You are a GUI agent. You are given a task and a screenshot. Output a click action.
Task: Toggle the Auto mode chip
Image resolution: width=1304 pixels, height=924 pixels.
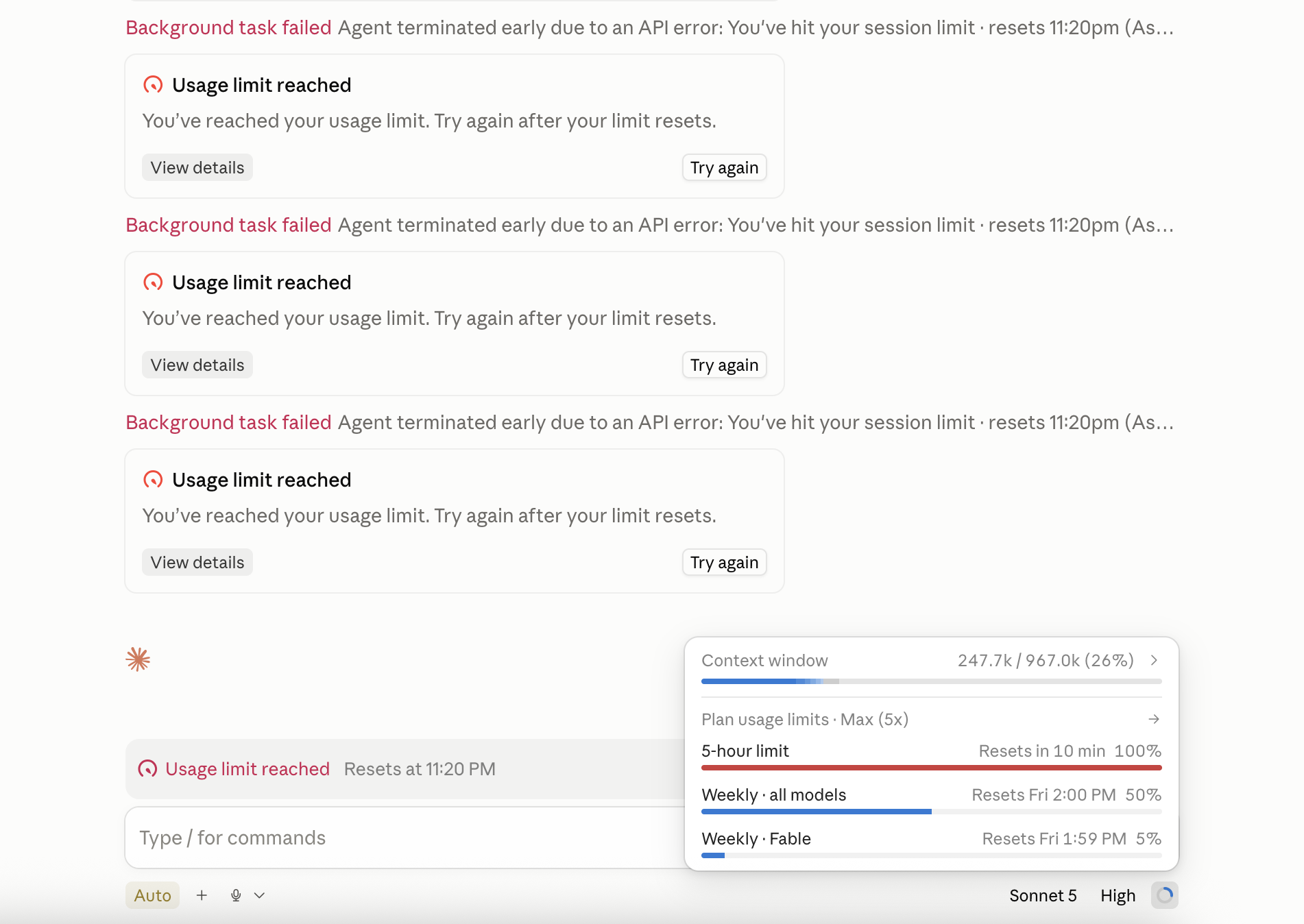[x=152, y=895]
